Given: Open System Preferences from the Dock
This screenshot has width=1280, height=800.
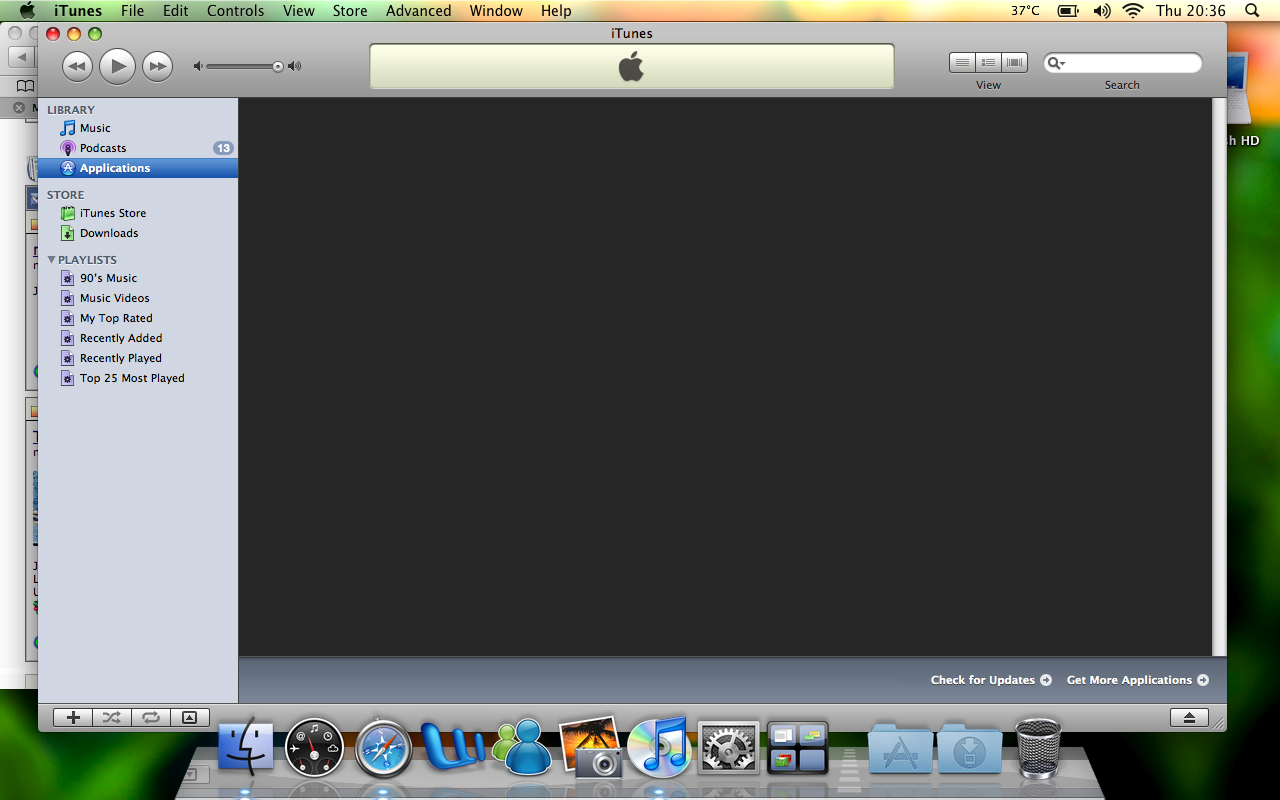Looking at the screenshot, I should pyautogui.click(x=728, y=748).
